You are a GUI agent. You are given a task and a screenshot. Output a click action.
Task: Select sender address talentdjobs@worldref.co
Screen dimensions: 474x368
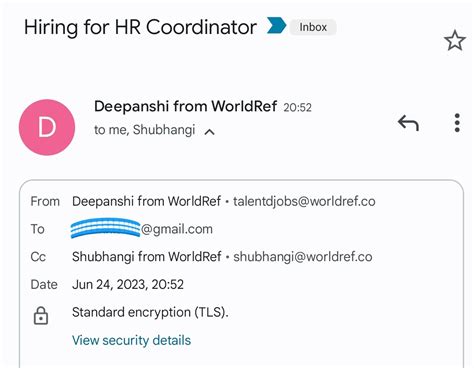click(304, 201)
